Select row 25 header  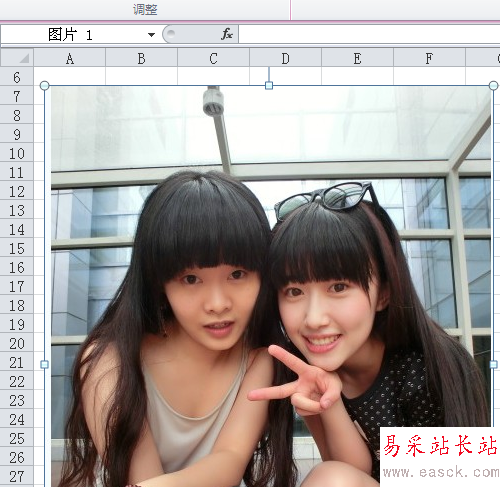17,438
